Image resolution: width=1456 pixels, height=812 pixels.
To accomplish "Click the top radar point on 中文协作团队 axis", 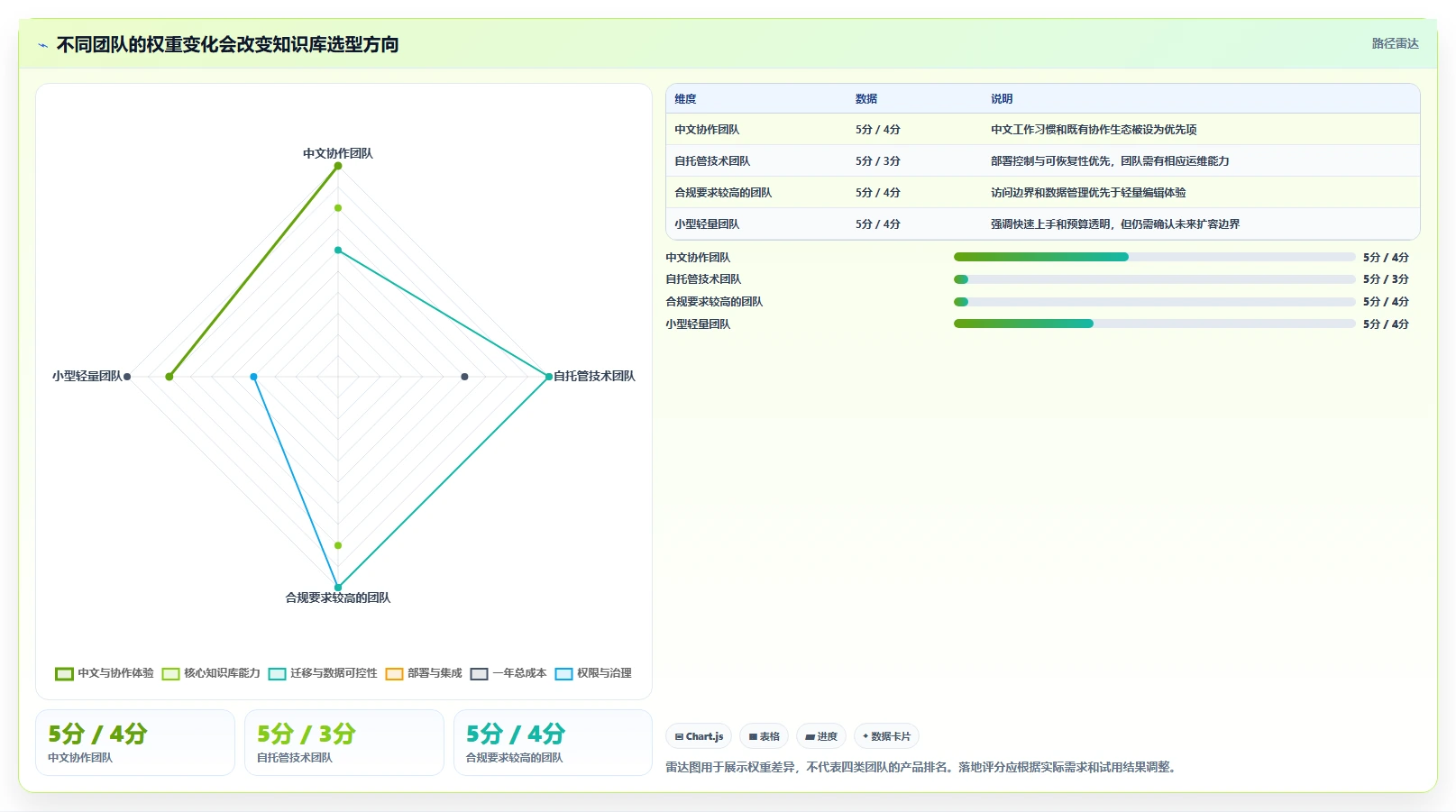I will pos(338,166).
